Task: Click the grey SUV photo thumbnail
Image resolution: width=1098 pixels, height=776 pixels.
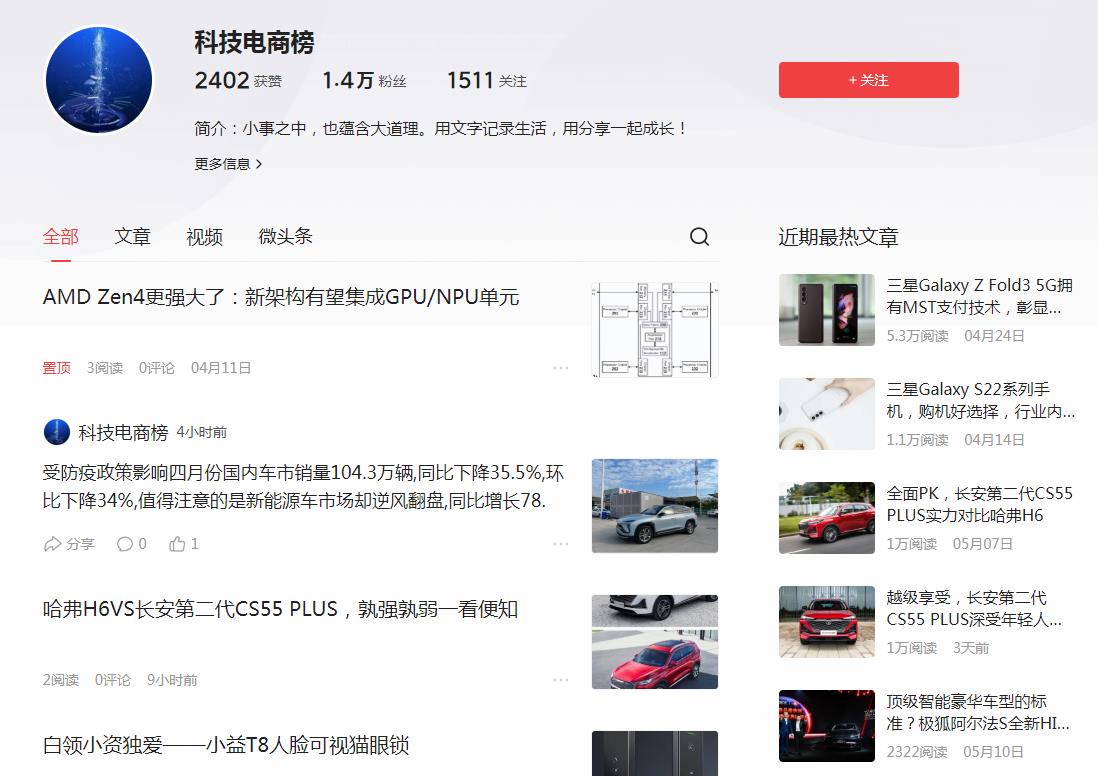Action: pos(655,506)
